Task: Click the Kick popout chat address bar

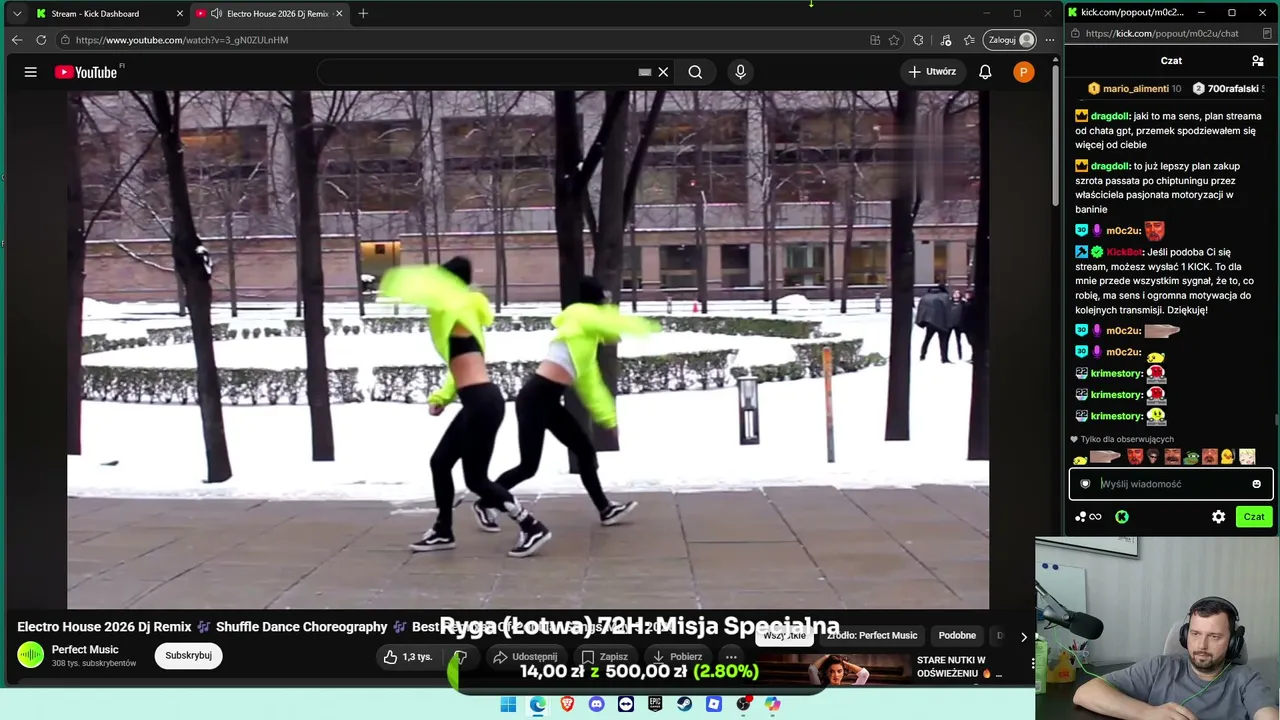Action: click(x=1162, y=34)
